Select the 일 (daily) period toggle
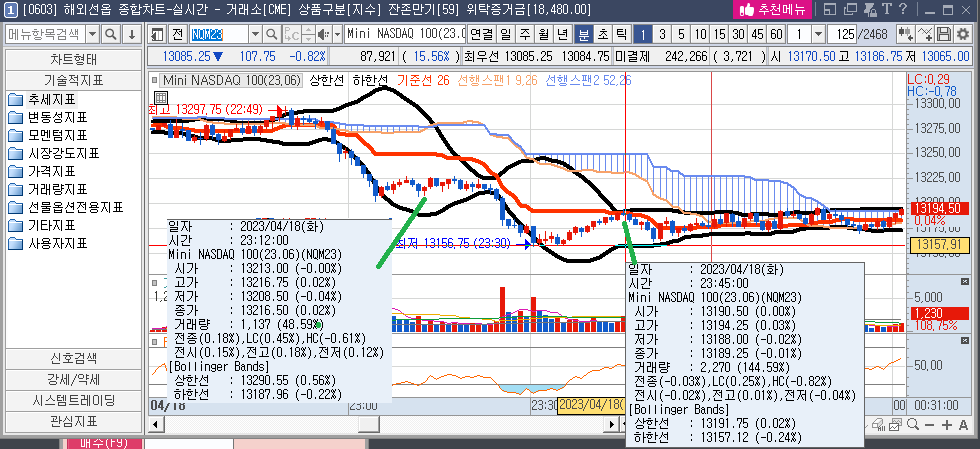 coord(506,34)
